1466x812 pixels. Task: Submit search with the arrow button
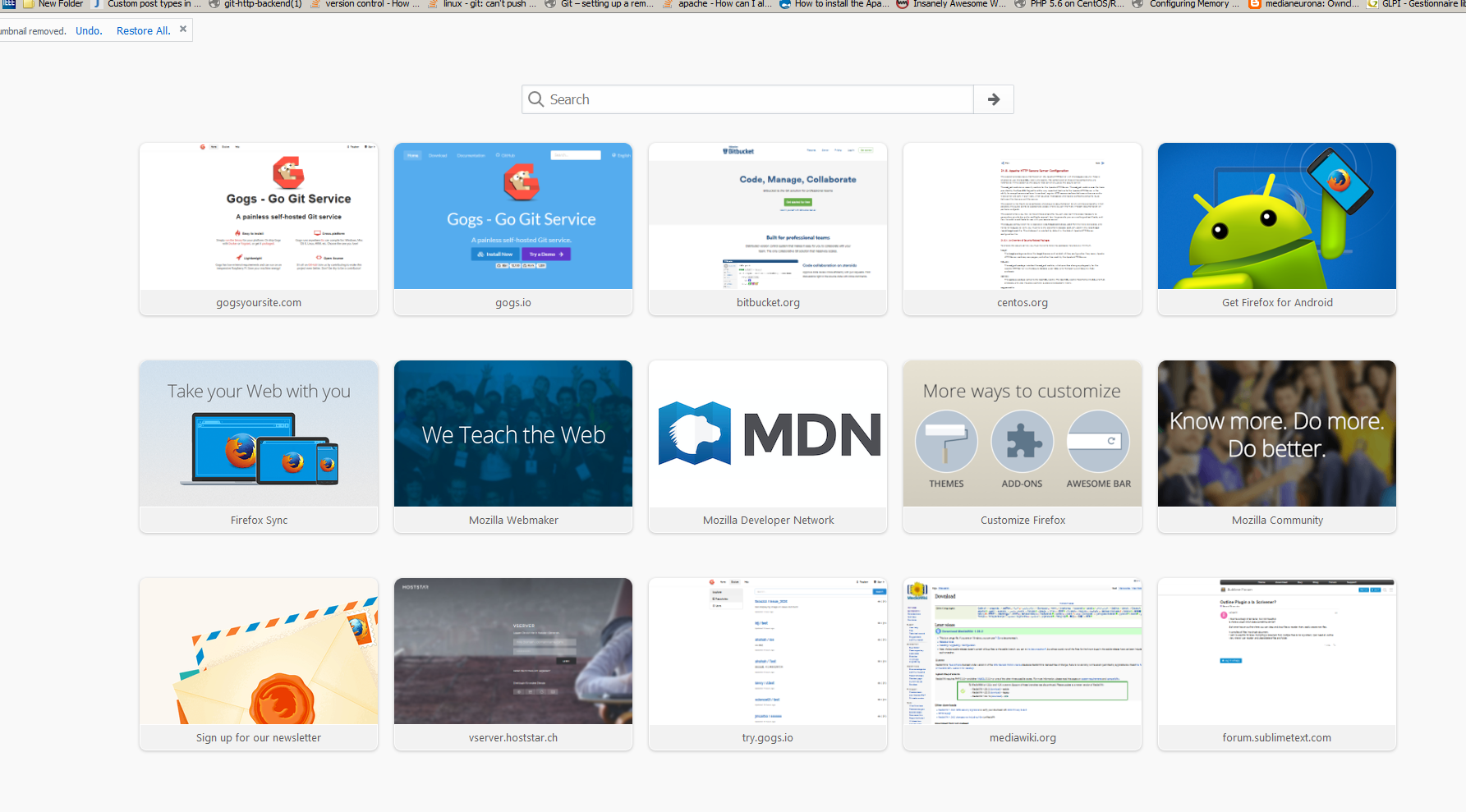click(994, 99)
